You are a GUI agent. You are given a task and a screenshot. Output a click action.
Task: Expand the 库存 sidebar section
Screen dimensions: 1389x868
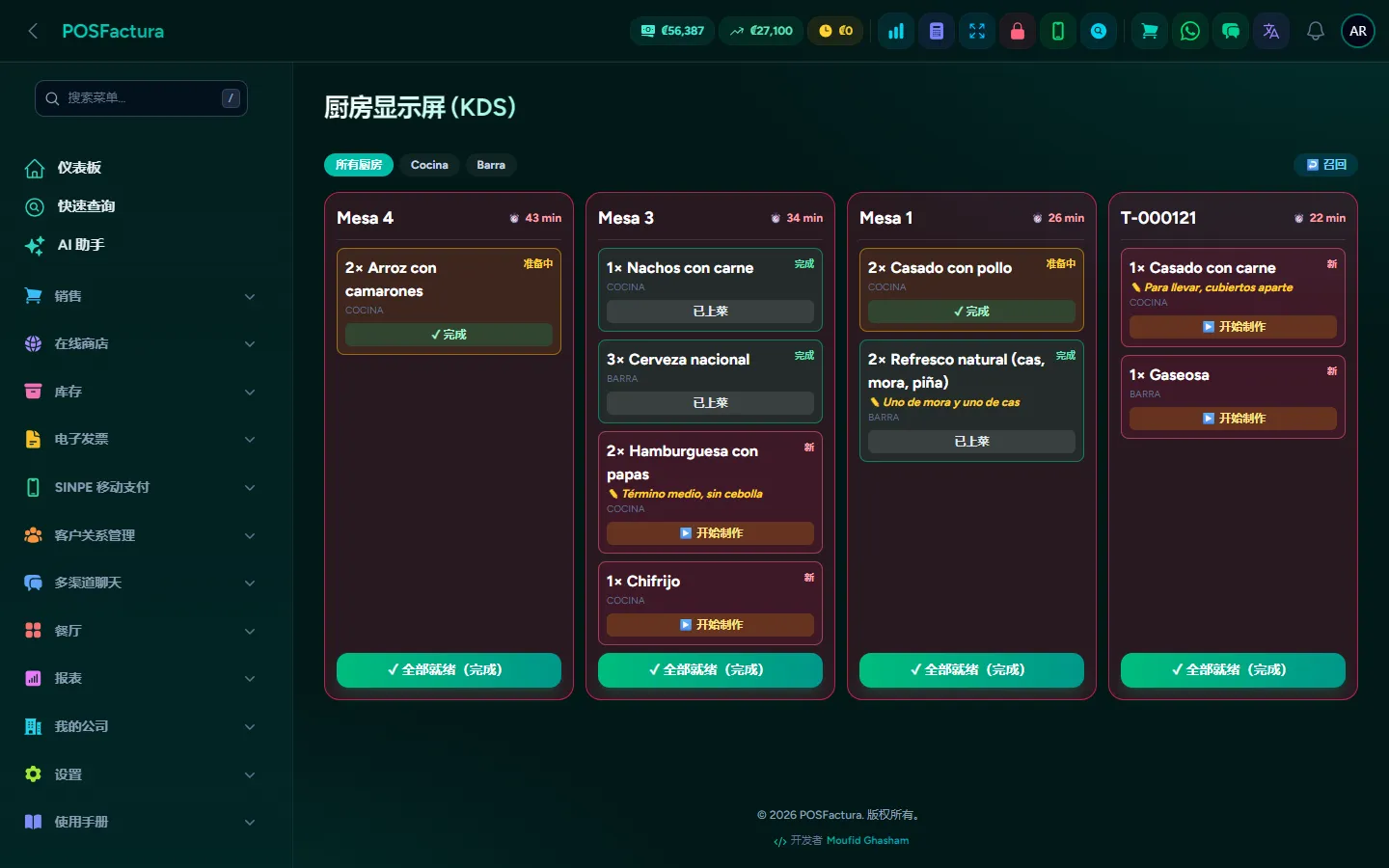141,392
